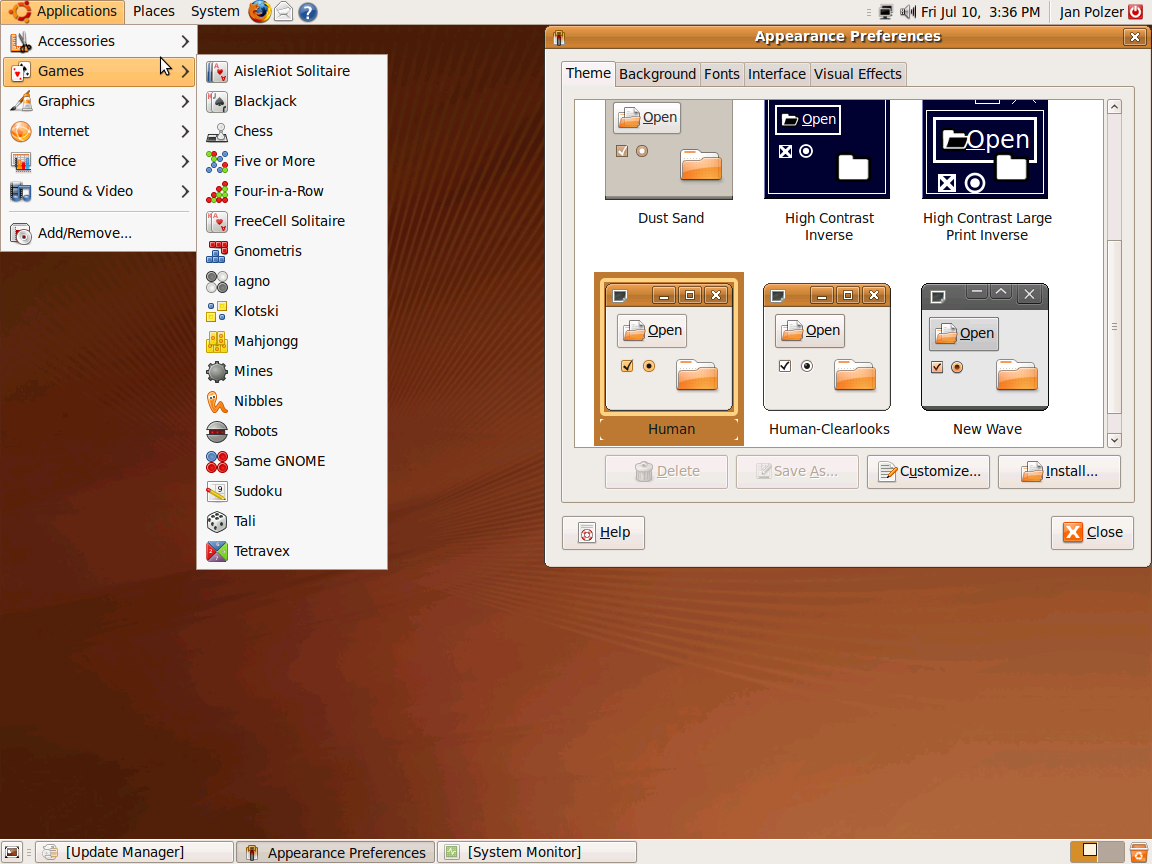Open mail client launcher in top panel
This screenshot has width=1152, height=864.
coord(284,12)
